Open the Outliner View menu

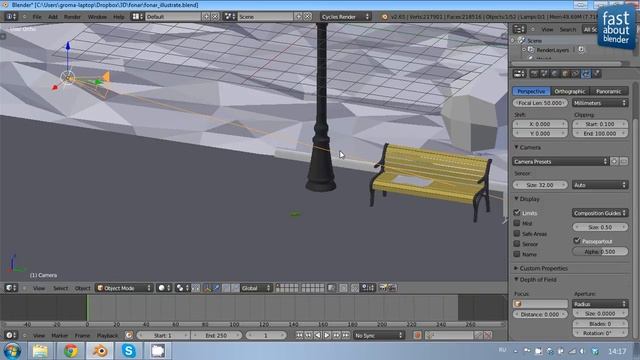(547, 29)
